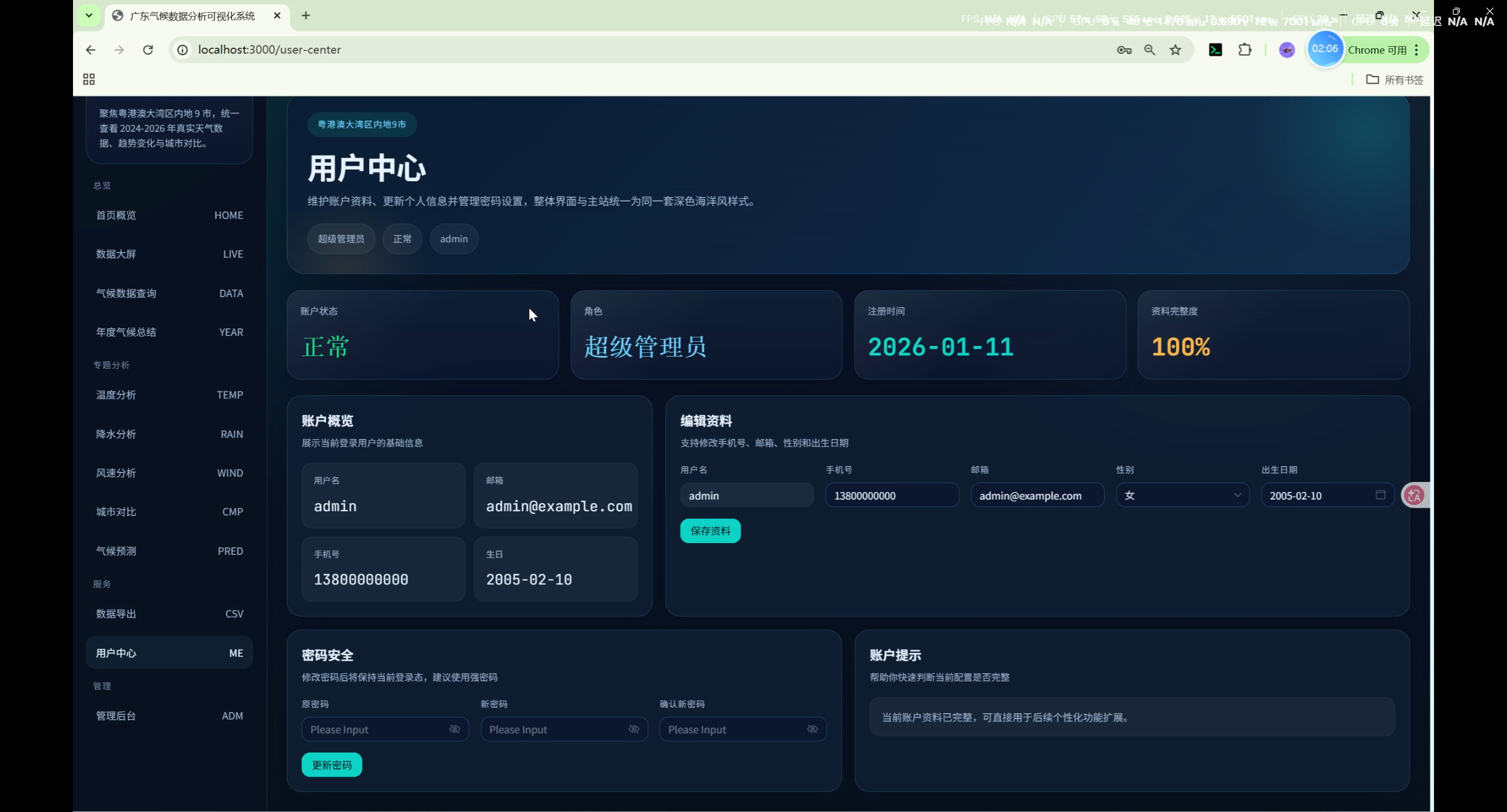
Task: Click the terminal extension icon
Action: pyautogui.click(x=1215, y=50)
